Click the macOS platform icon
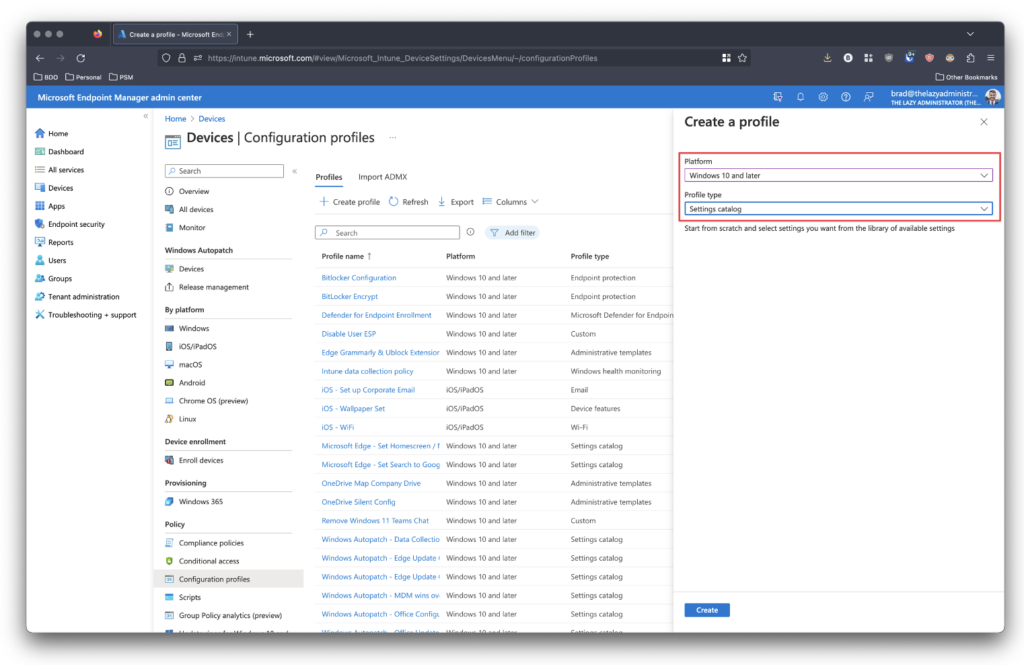Viewport: 1024px width, 665px height. pos(169,365)
